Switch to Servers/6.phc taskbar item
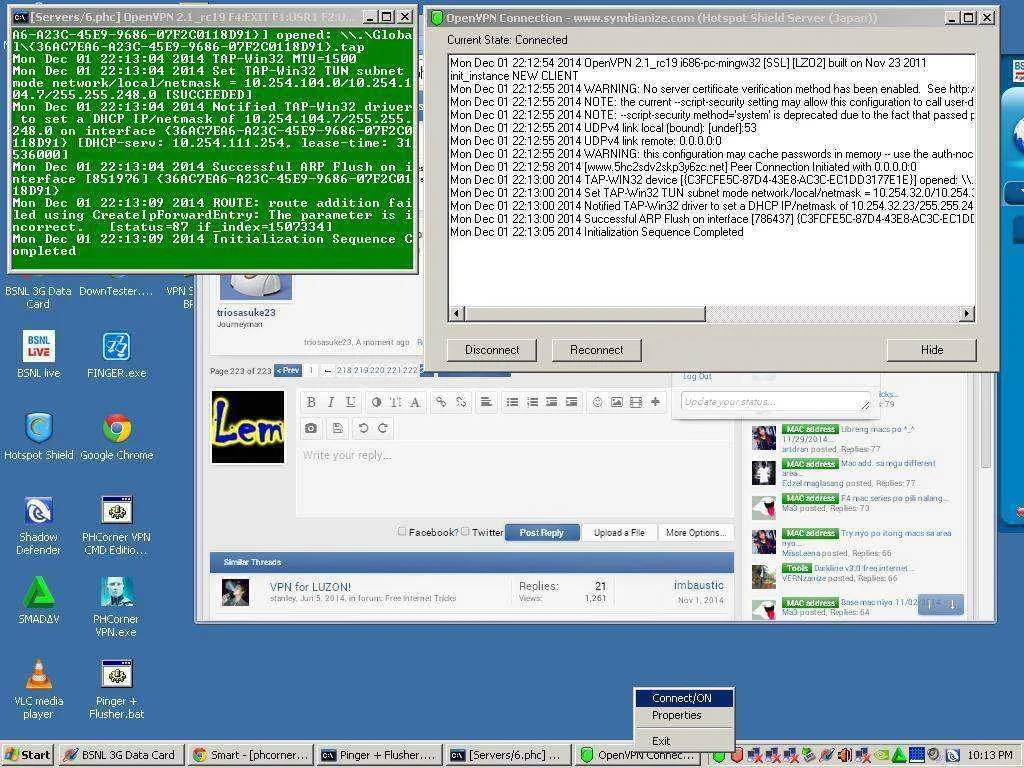The height and width of the screenshot is (768, 1024). point(508,755)
